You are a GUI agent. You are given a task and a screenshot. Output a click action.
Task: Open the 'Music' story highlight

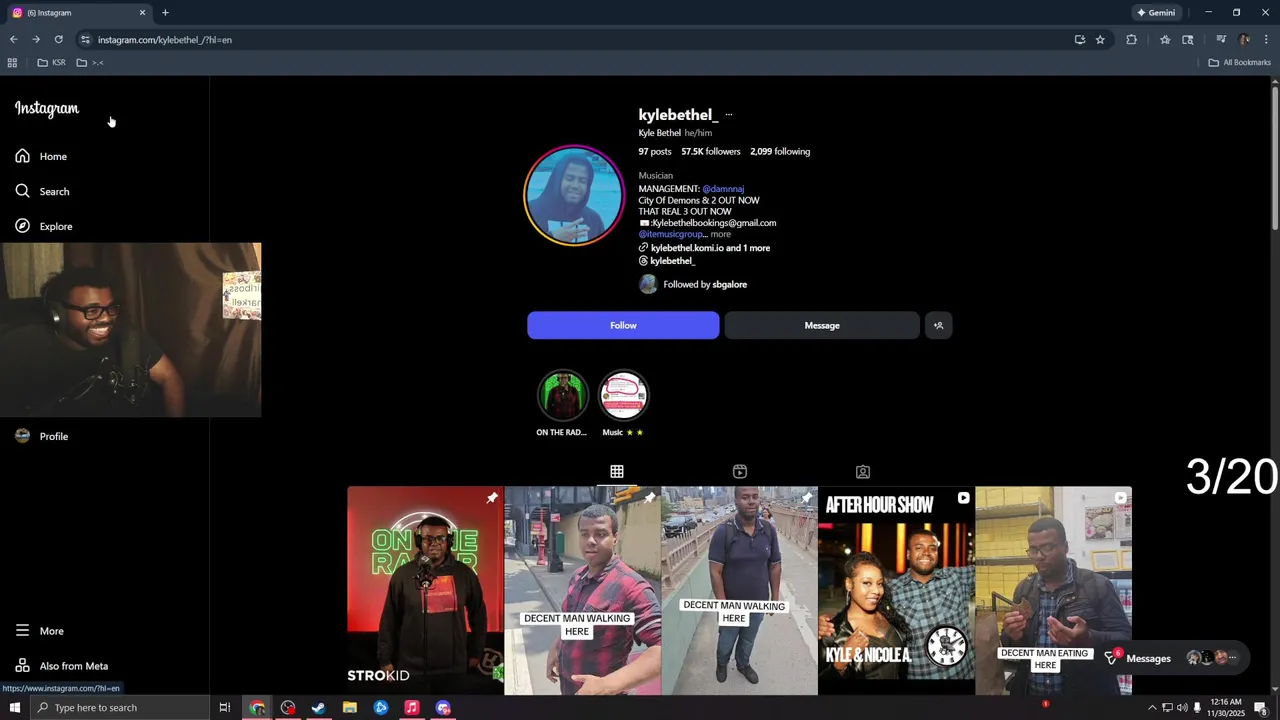623,403
